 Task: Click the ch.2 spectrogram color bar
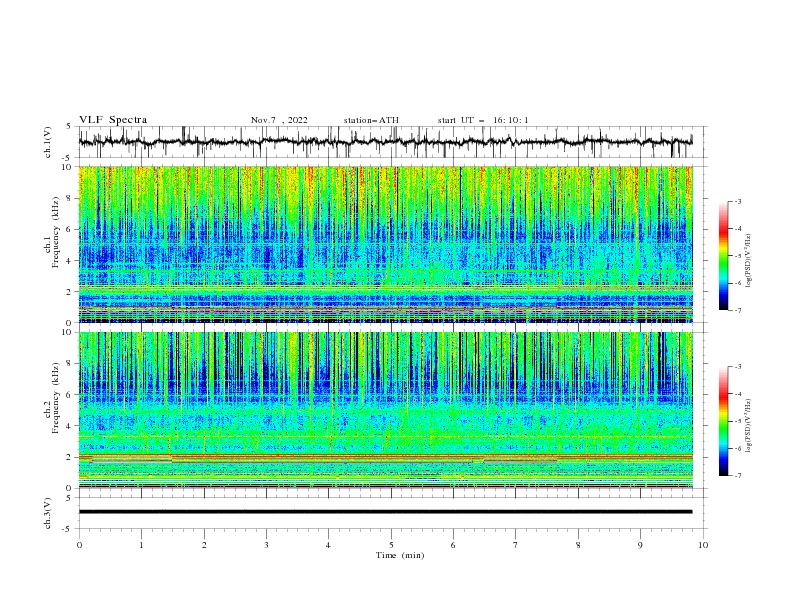coord(723,421)
